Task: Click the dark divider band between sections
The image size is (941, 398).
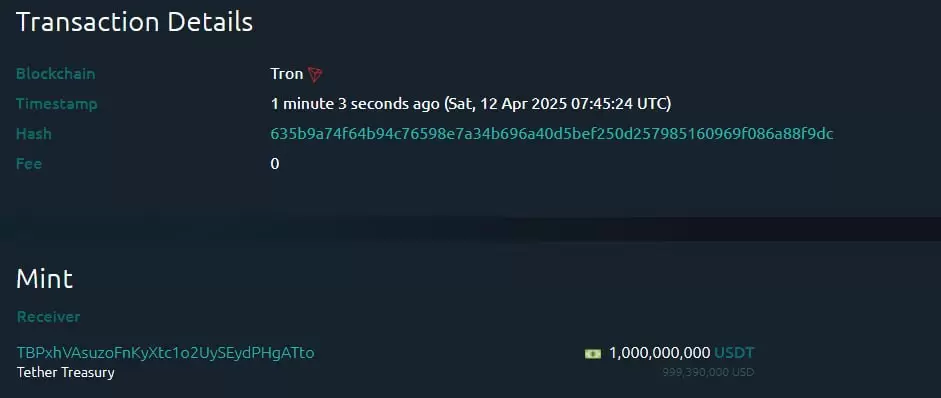Action: (x=470, y=229)
